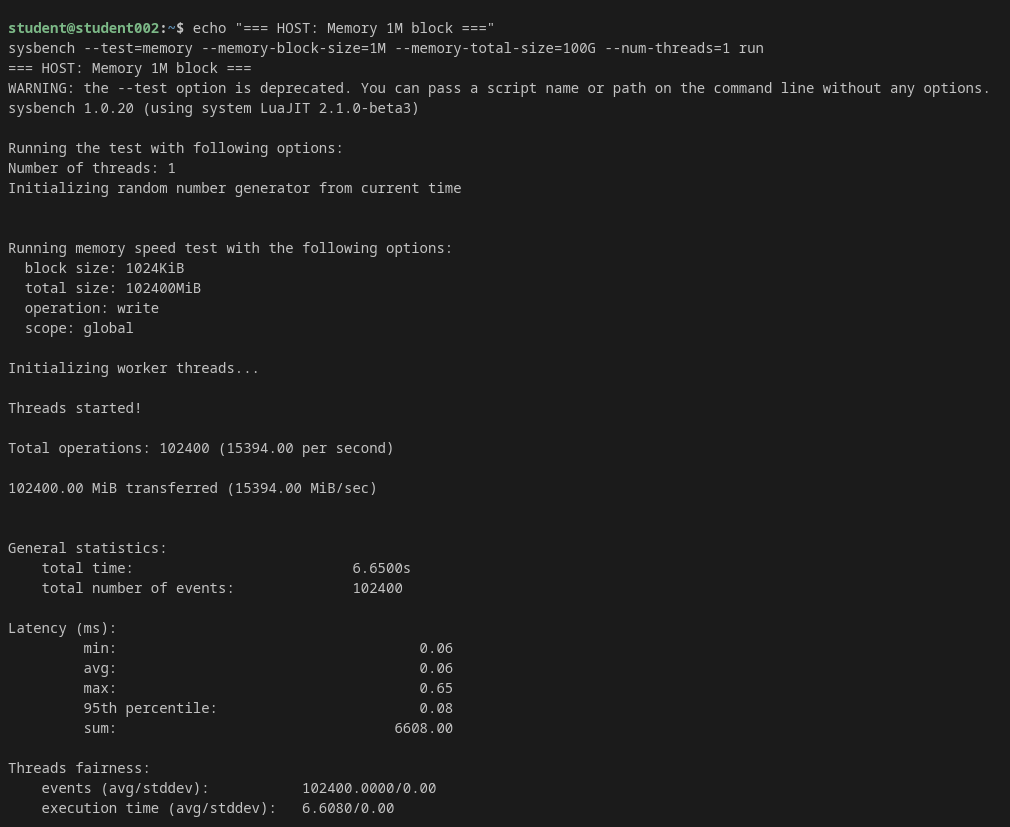This screenshot has width=1010, height=827.
Task: Click the WARNING deprecated option line
Action: click(499, 88)
